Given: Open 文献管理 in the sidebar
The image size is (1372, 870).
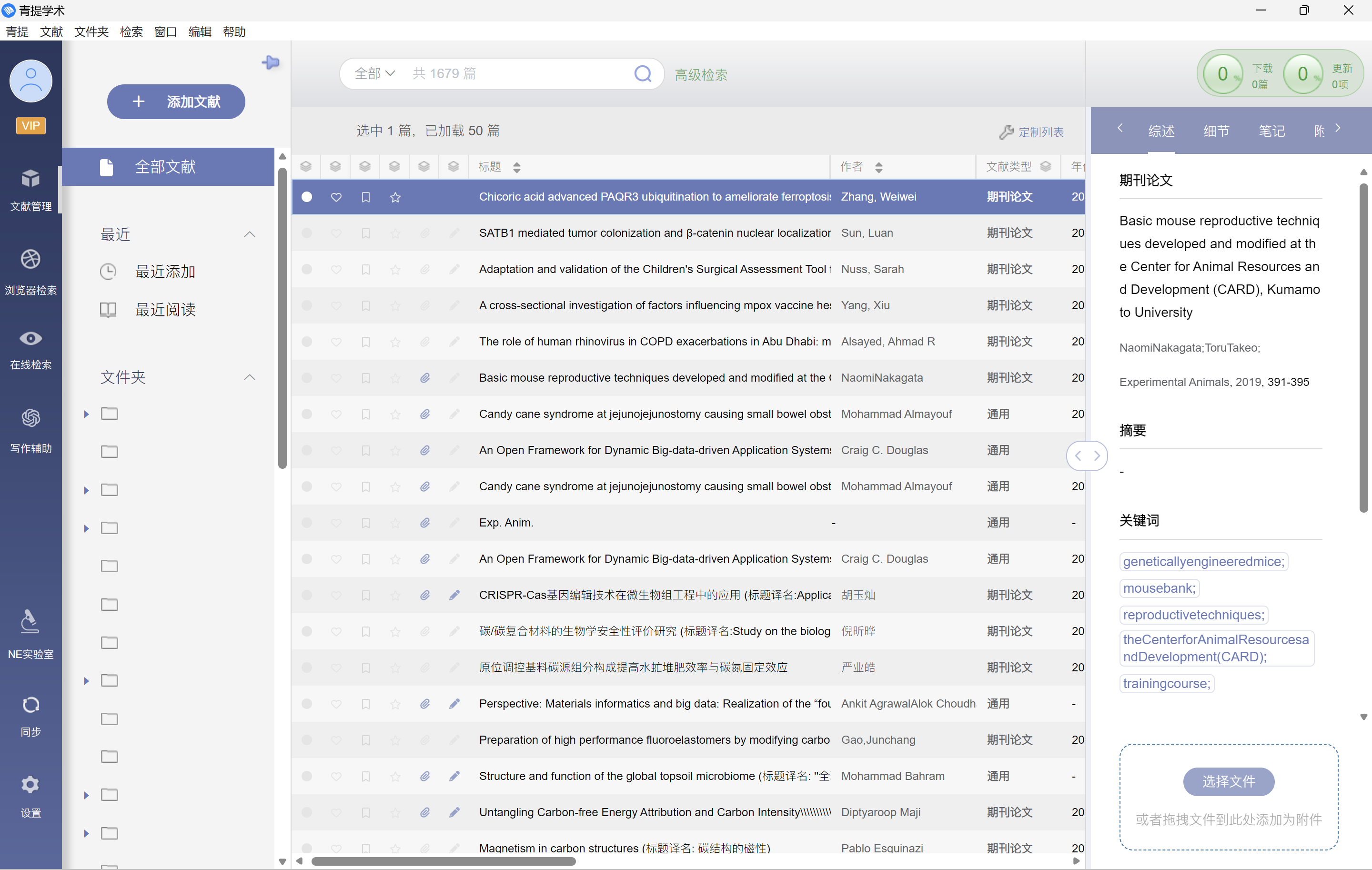Looking at the screenshot, I should (31, 190).
